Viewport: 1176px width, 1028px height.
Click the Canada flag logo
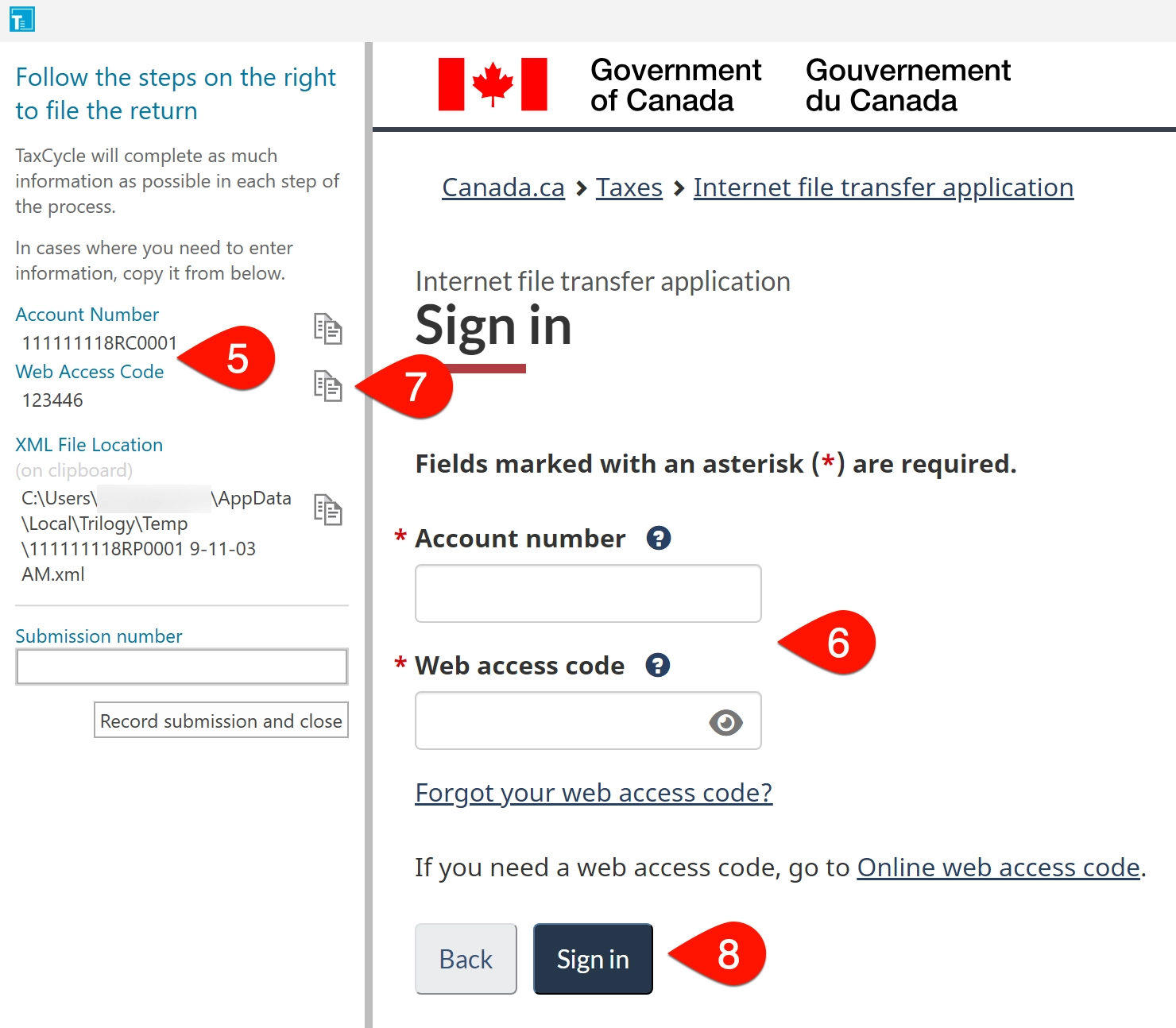click(x=493, y=84)
